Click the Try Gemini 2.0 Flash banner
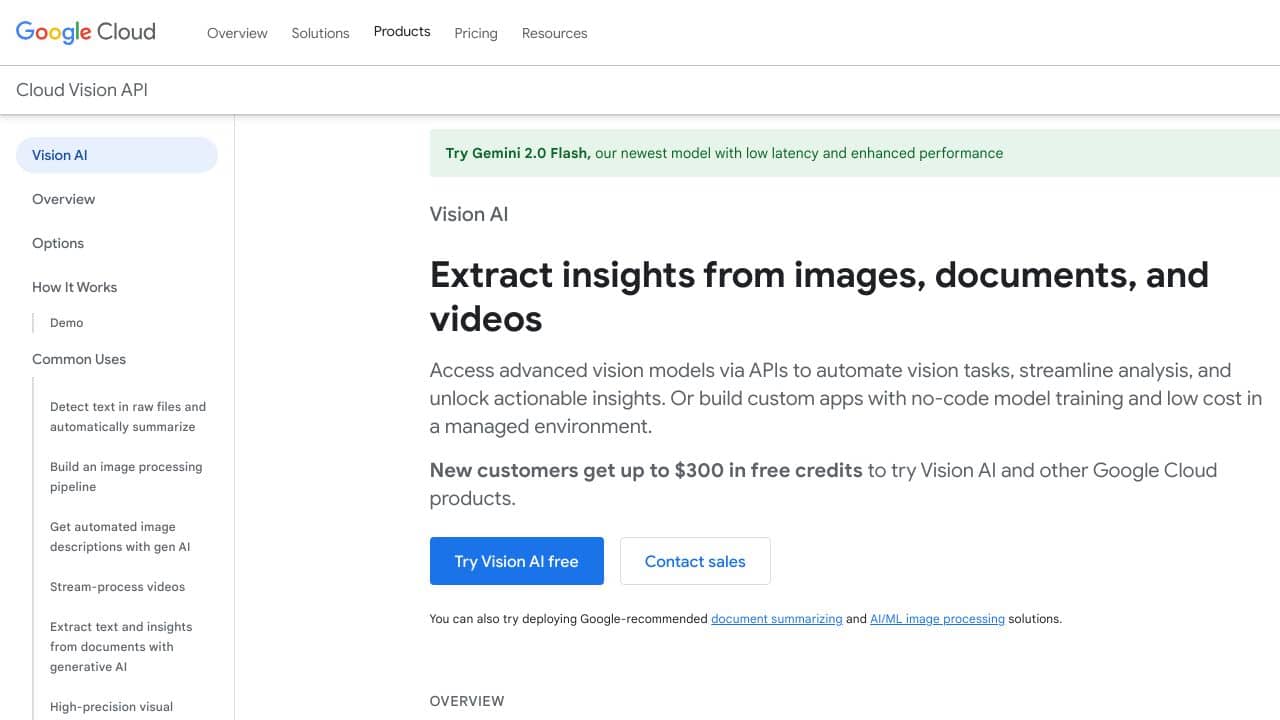This screenshot has height=720, width=1280. (x=855, y=153)
